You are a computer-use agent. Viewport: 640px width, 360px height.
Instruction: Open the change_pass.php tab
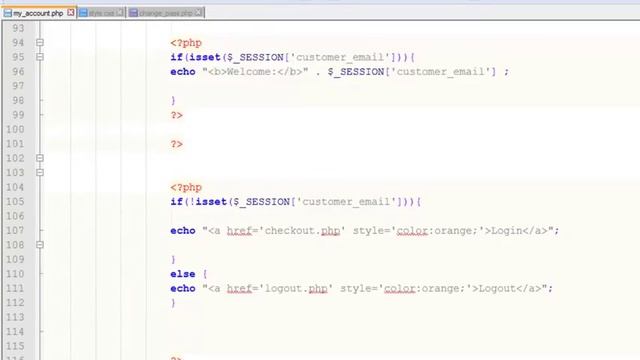[x=165, y=13]
